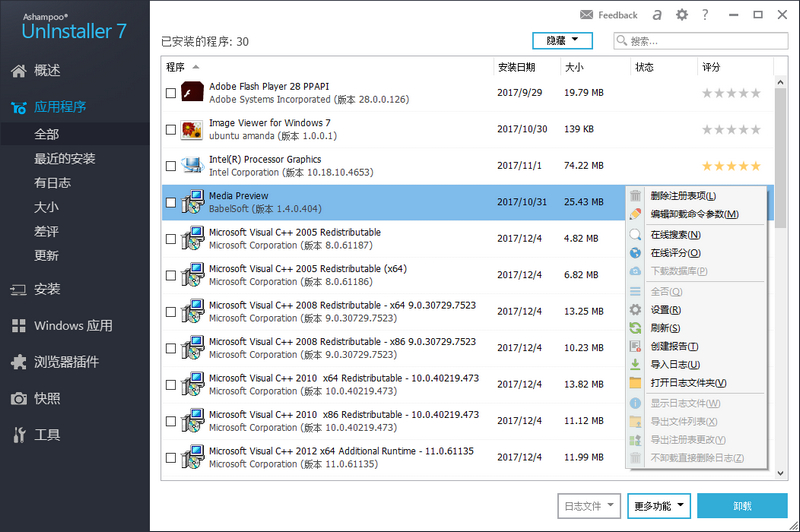Check the Image Viewer for Windows 7 checkbox

(171, 130)
